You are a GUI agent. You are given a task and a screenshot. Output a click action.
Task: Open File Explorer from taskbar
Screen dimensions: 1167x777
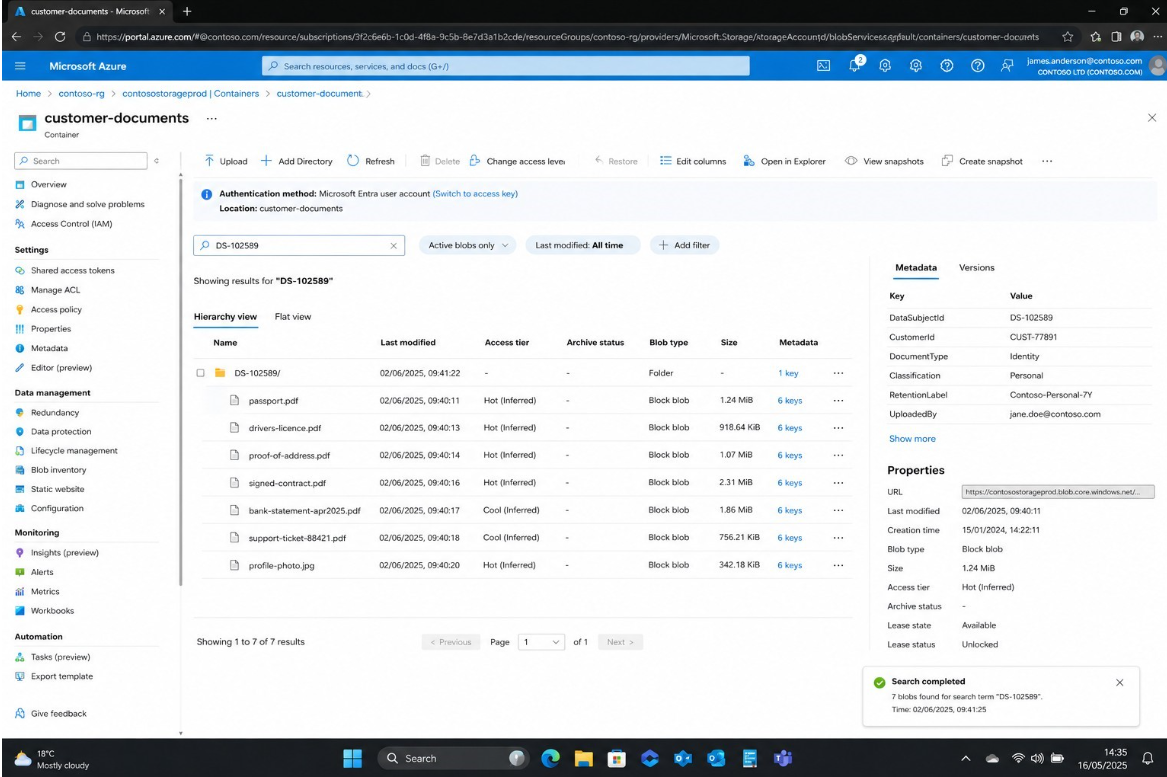coord(584,758)
